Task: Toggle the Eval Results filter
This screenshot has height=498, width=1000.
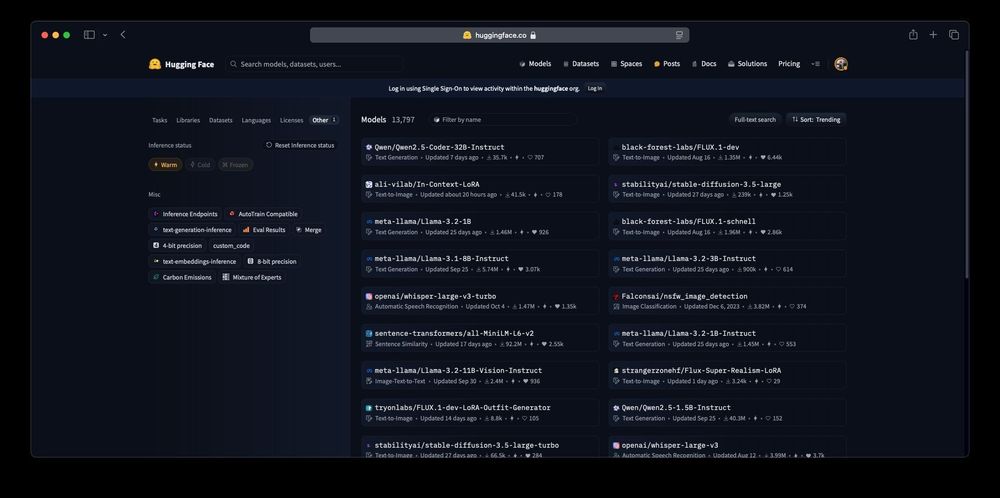Action: (264, 230)
